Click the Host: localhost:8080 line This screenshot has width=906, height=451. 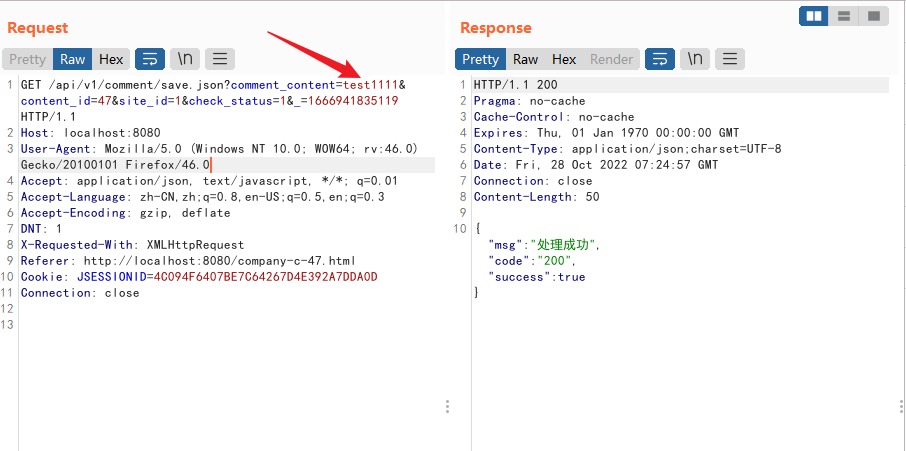click(x=91, y=133)
